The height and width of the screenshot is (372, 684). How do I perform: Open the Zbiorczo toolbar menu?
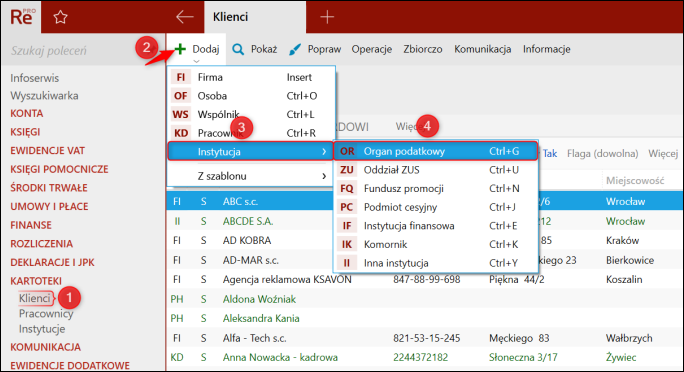(423, 49)
